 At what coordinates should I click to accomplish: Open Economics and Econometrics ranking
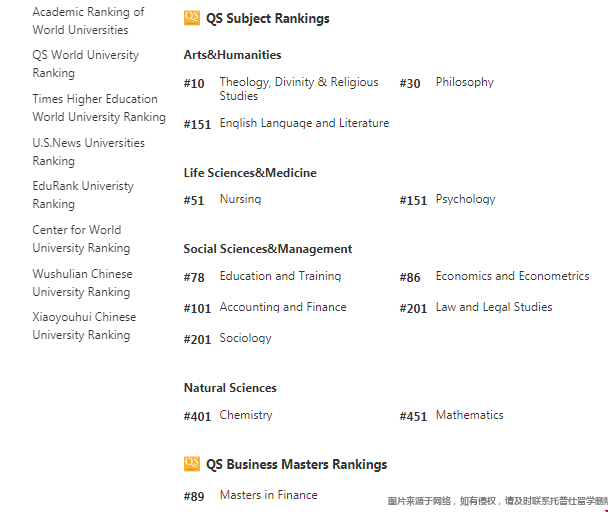pyautogui.click(x=512, y=276)
